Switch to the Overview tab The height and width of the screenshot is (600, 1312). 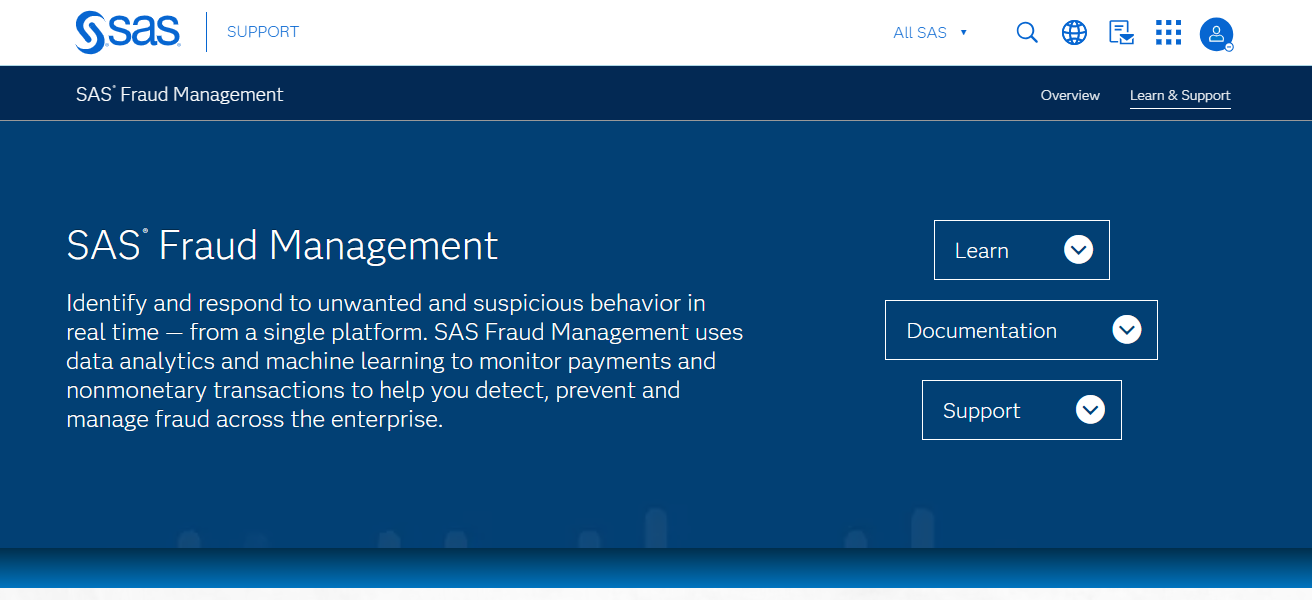coord(1070,95)
